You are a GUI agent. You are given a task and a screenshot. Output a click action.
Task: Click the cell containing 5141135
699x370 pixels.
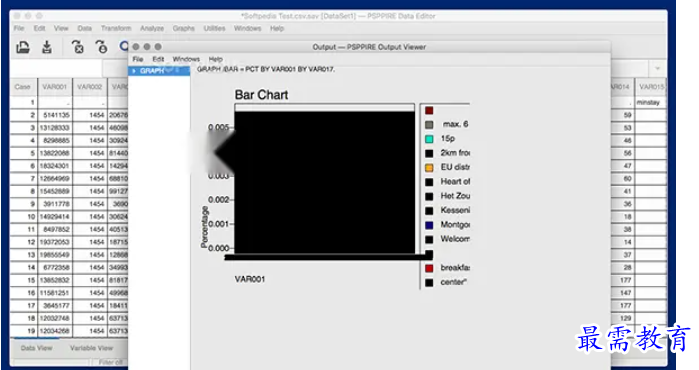56,115
